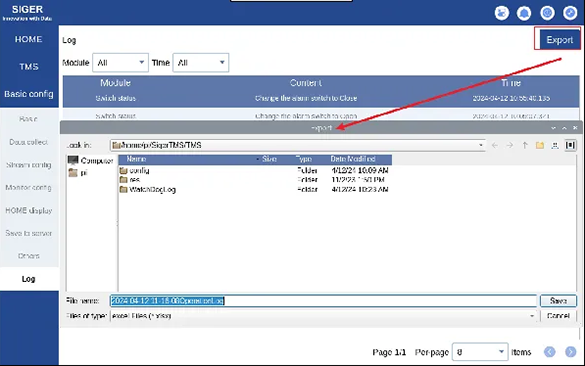585x366 pixels.
Task: Open the TMS menu item
Action: pos(29,67)
